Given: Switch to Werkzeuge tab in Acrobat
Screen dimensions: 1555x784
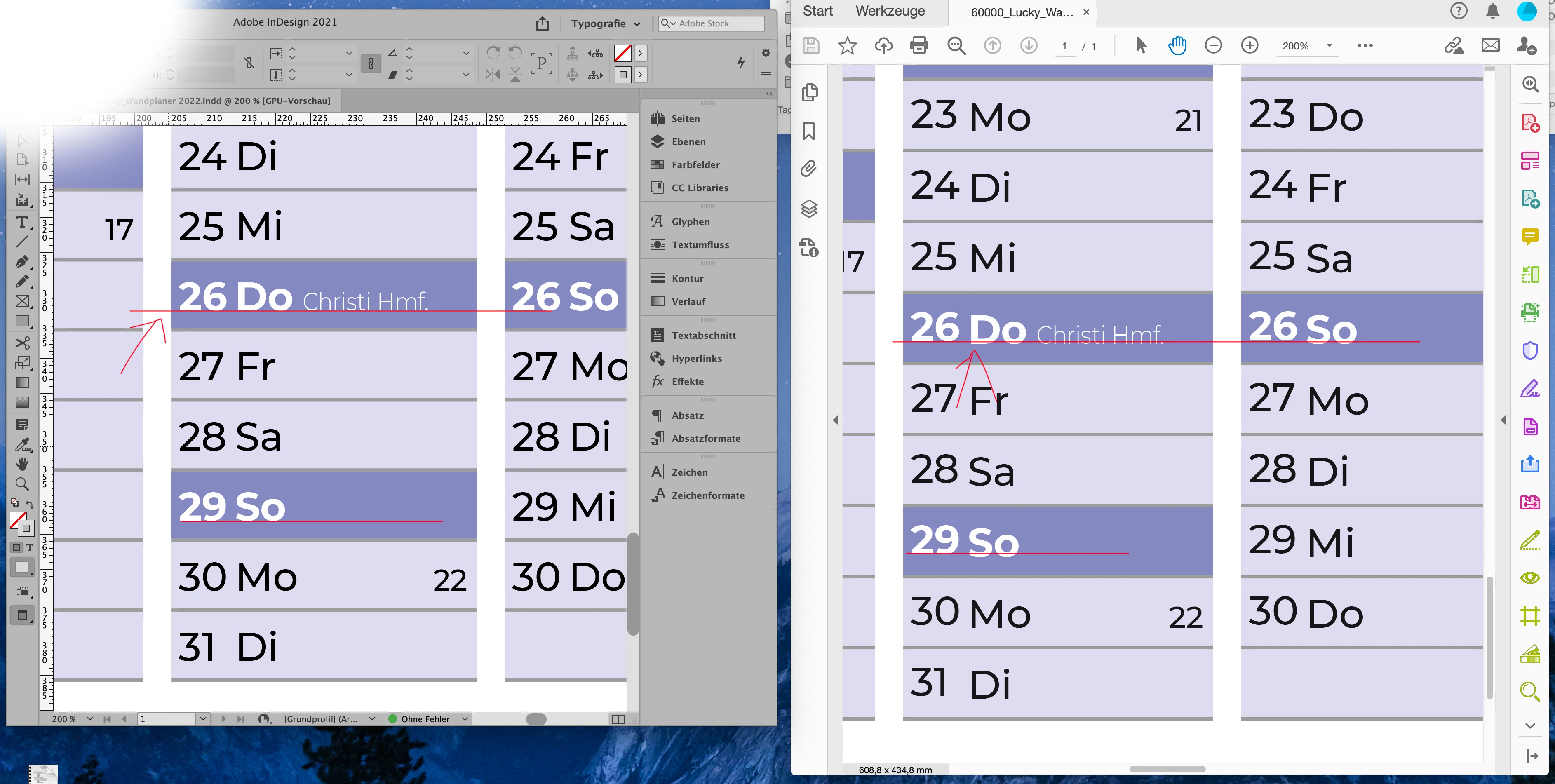Looking at the screenshot, I should click(890, 12).
